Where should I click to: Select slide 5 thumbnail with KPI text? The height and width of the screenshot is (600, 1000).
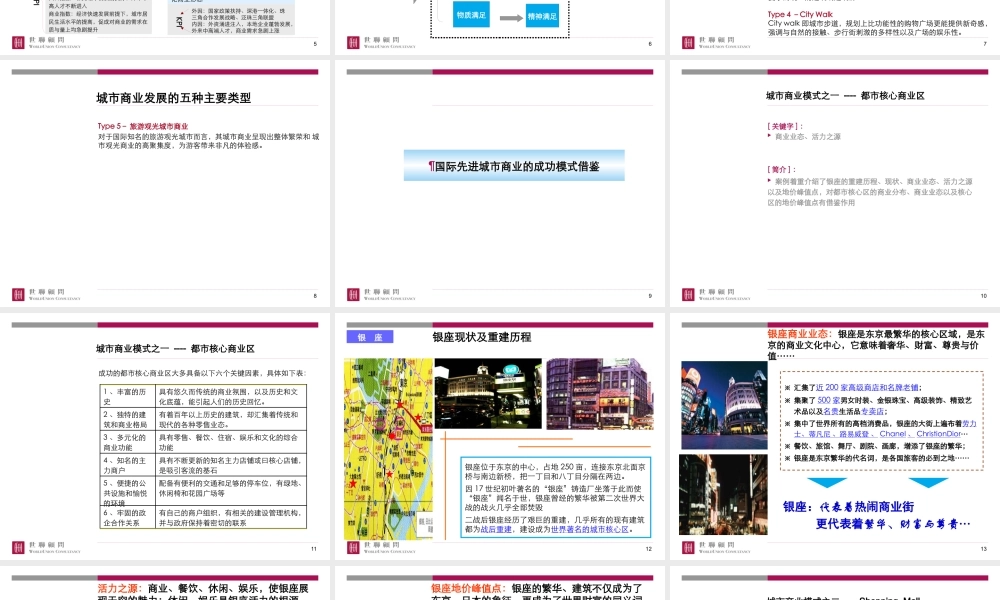point(165,27)
